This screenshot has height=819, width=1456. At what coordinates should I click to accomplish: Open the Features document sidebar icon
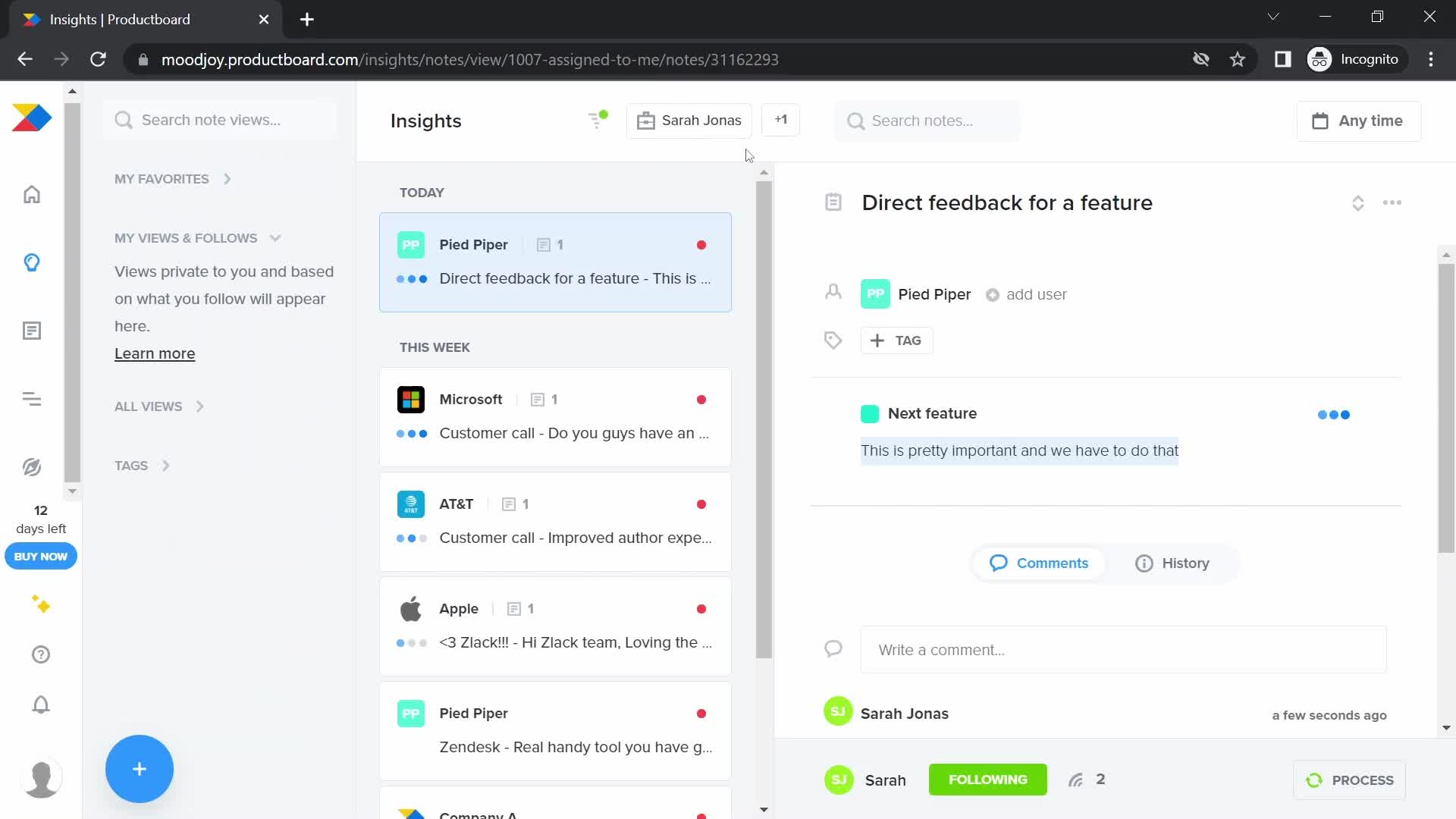point(32,331)
